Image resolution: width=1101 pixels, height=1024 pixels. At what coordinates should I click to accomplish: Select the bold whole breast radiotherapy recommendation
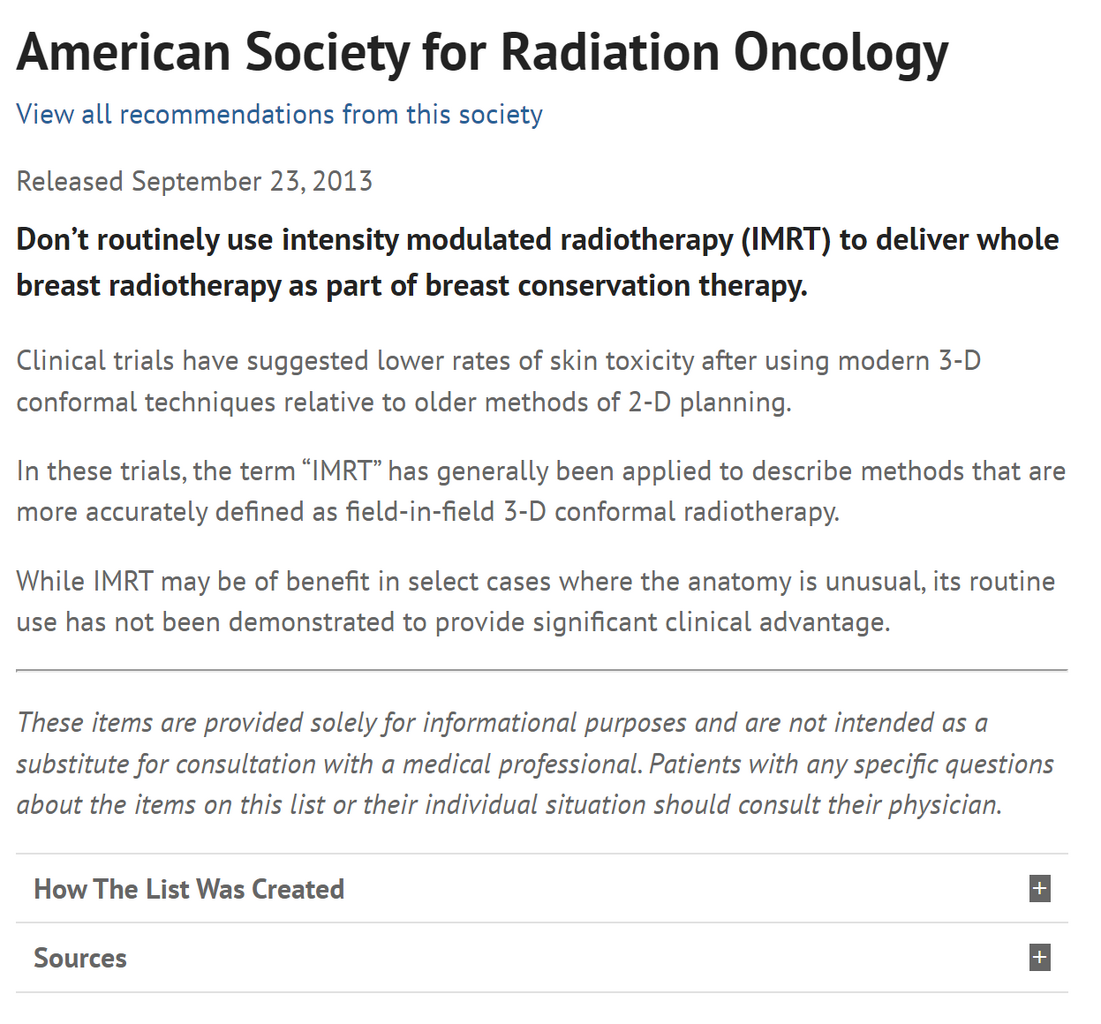(x=537, y=263)
